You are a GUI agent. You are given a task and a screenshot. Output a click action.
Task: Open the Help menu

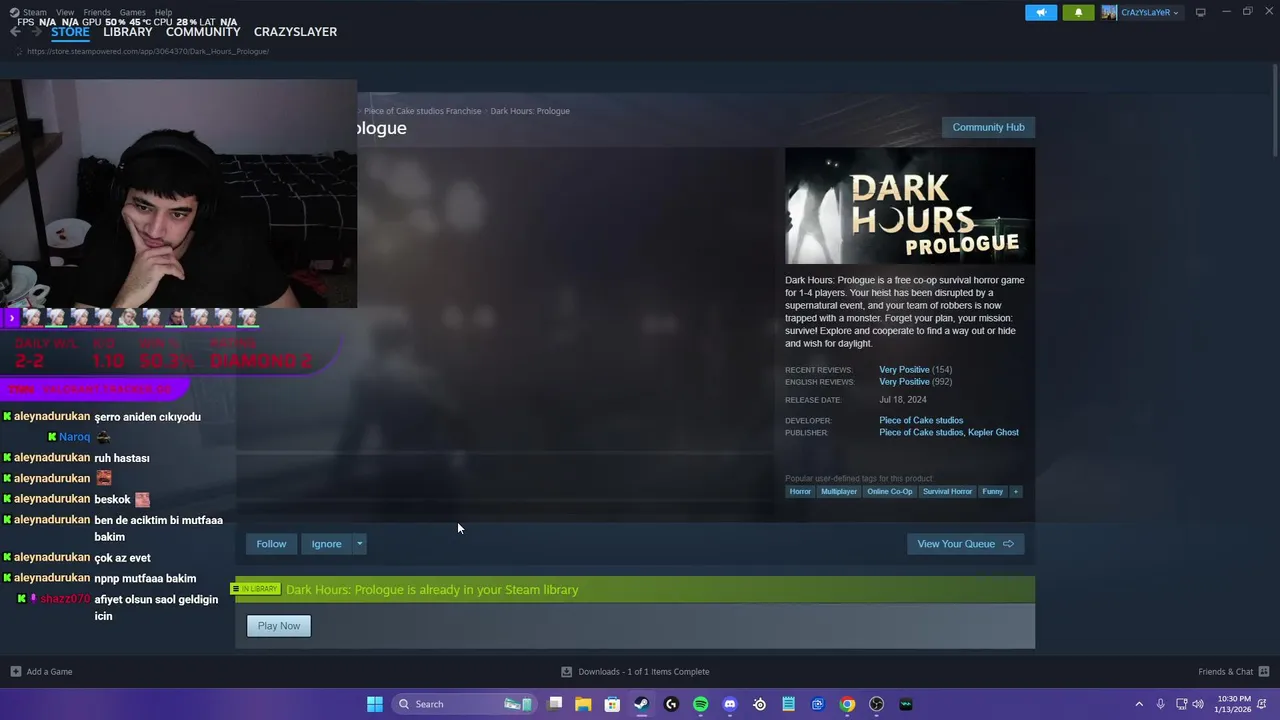[x=163, y=12]
